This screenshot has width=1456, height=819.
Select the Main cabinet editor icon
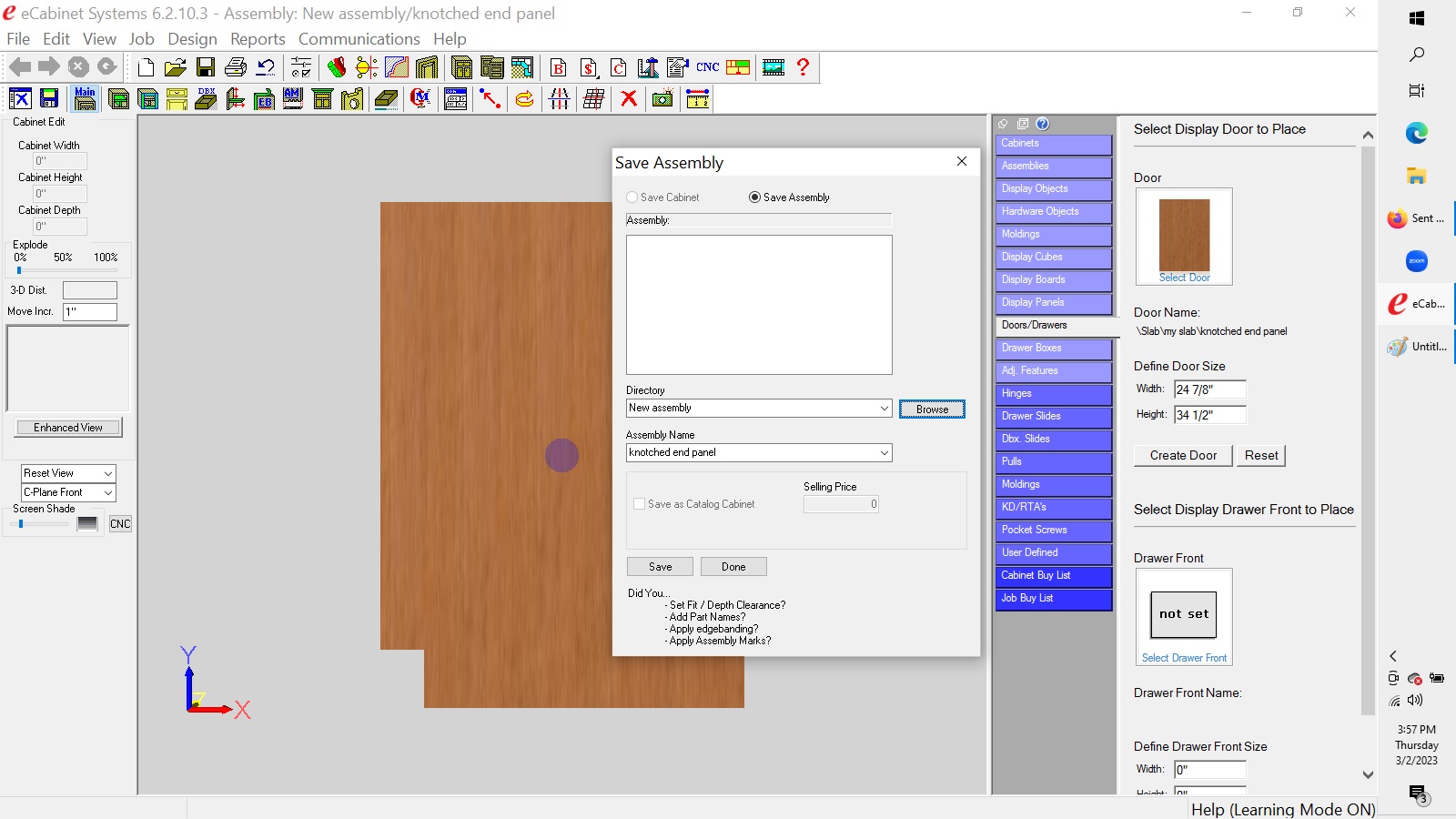click(85, 99)
